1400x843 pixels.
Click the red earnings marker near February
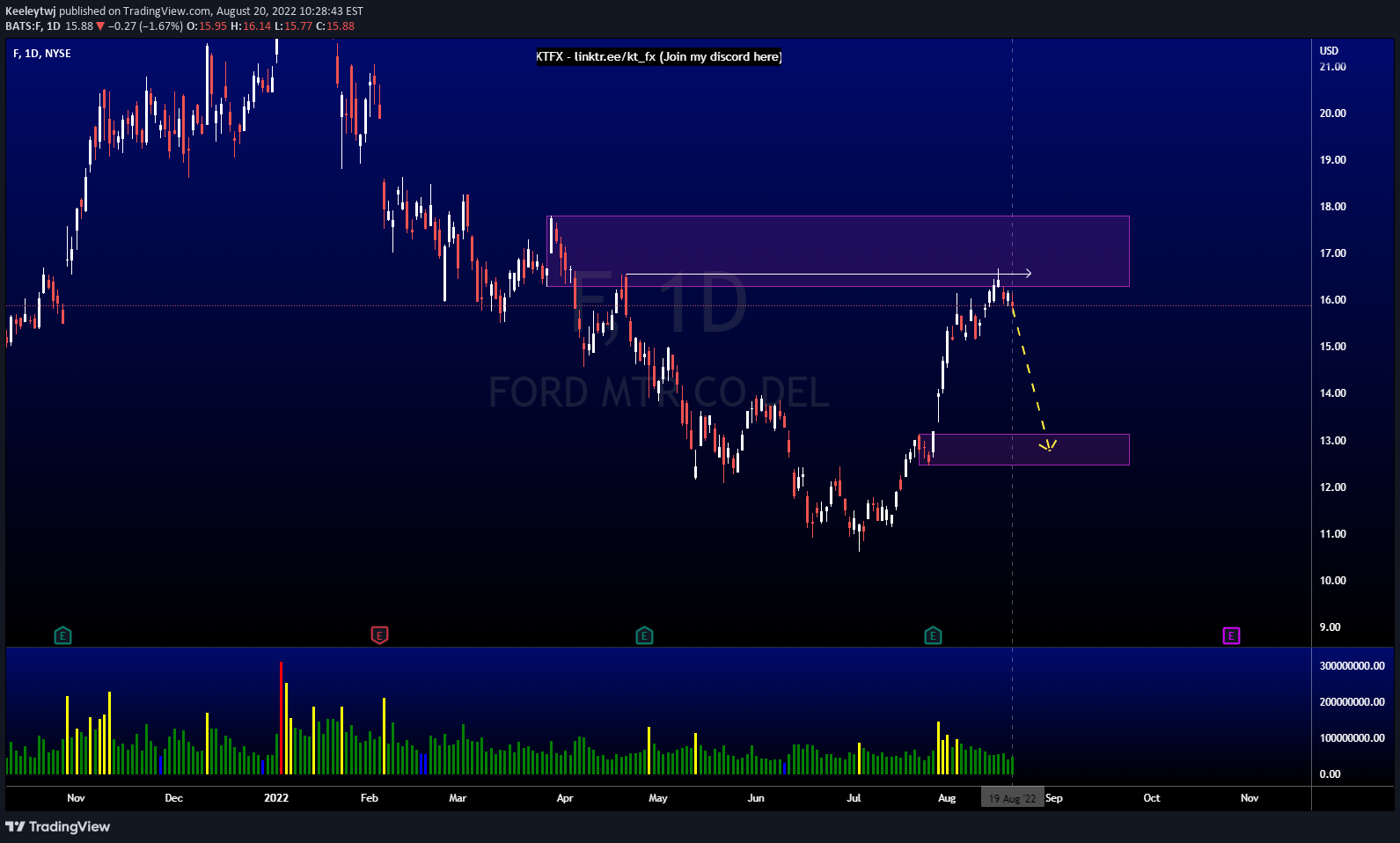tap(379, 635)
